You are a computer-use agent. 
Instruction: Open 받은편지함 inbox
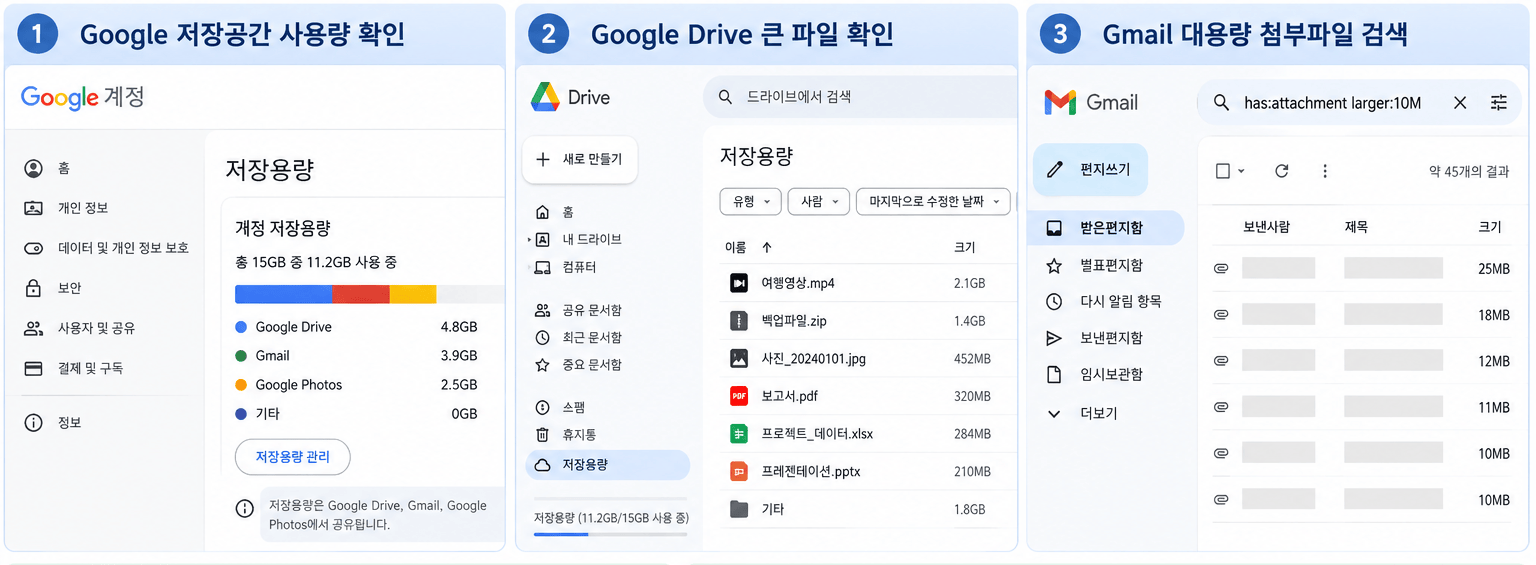click(1106, 227)
